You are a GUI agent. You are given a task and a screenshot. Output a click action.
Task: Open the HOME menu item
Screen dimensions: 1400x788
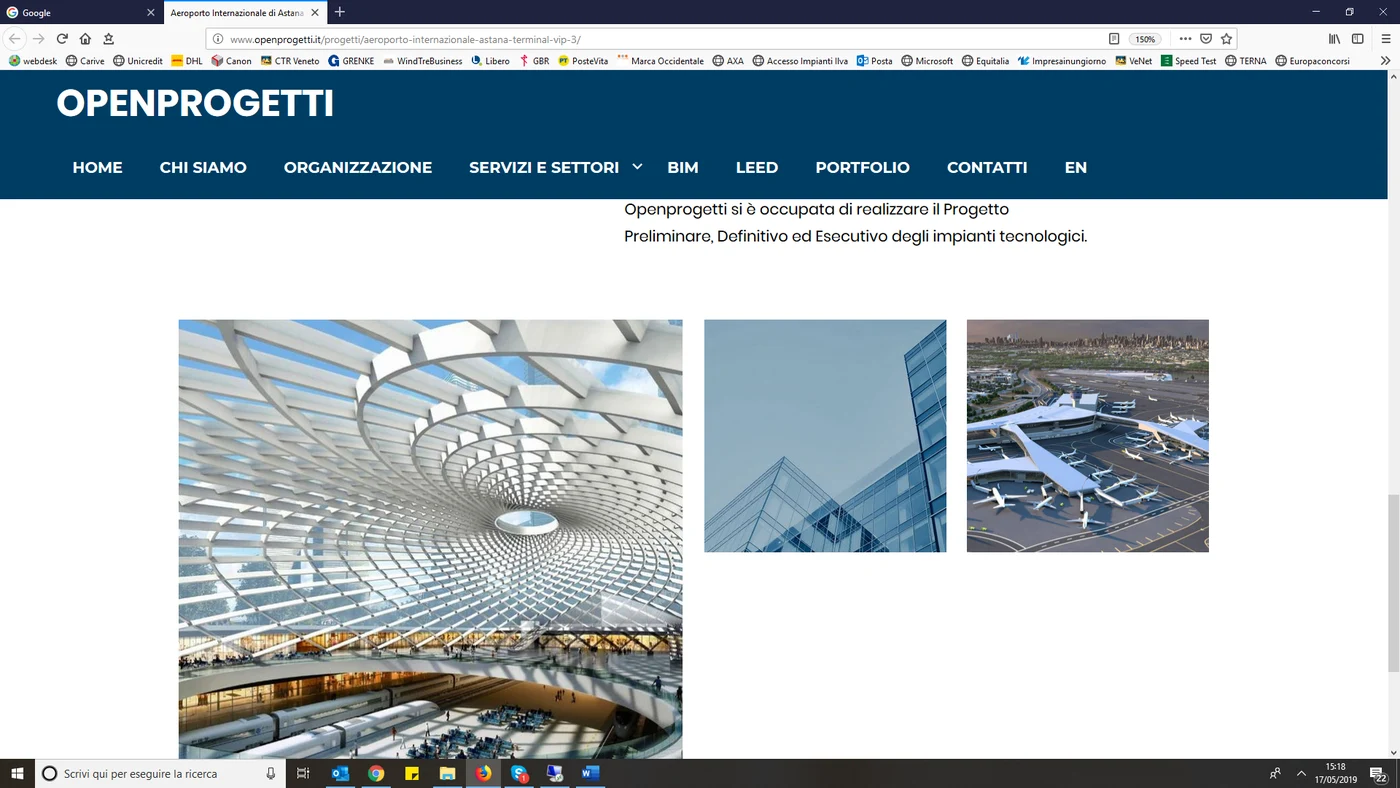(x=97, y=168)
